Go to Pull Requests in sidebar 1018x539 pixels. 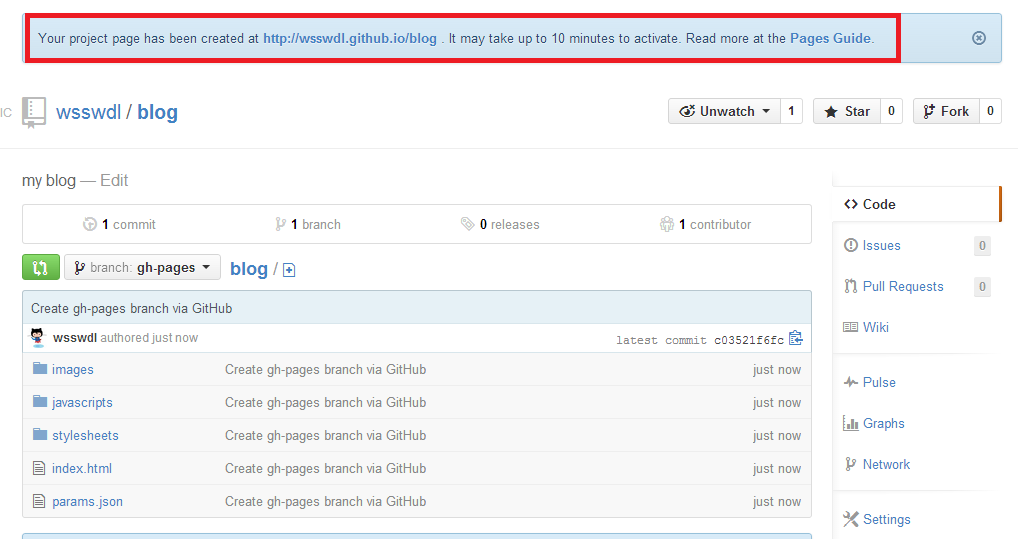[902, 287]
